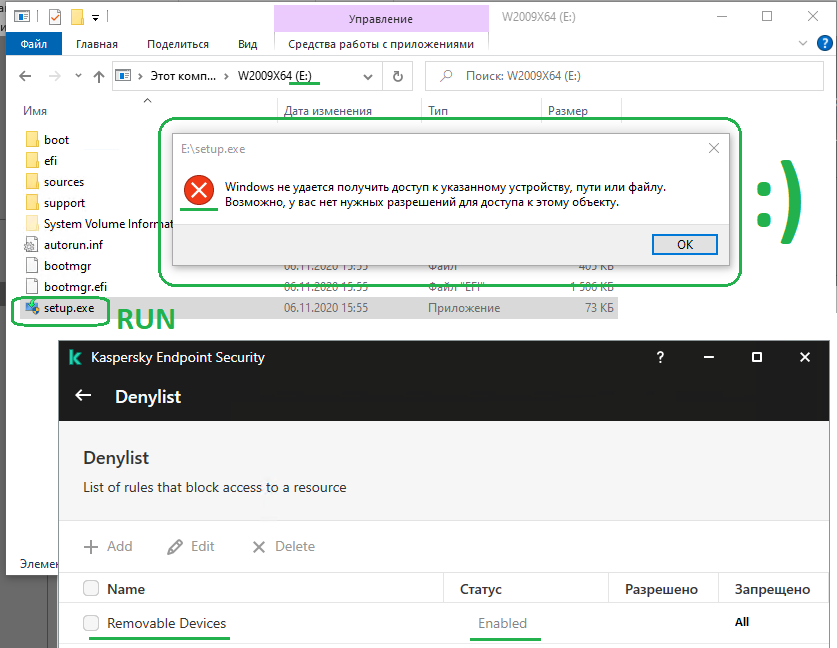Click Edit in the Denylist toolbar
Viewport: 837px width, 648px height.
(191, 547)
